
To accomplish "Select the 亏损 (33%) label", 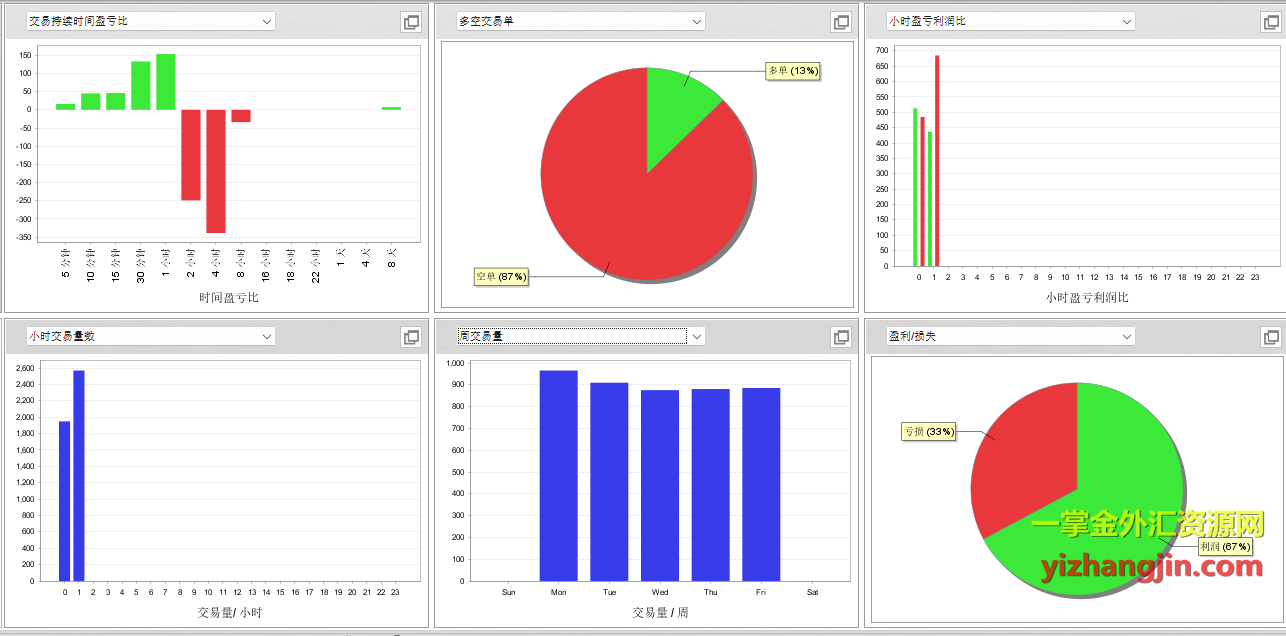I will point(929,432).
